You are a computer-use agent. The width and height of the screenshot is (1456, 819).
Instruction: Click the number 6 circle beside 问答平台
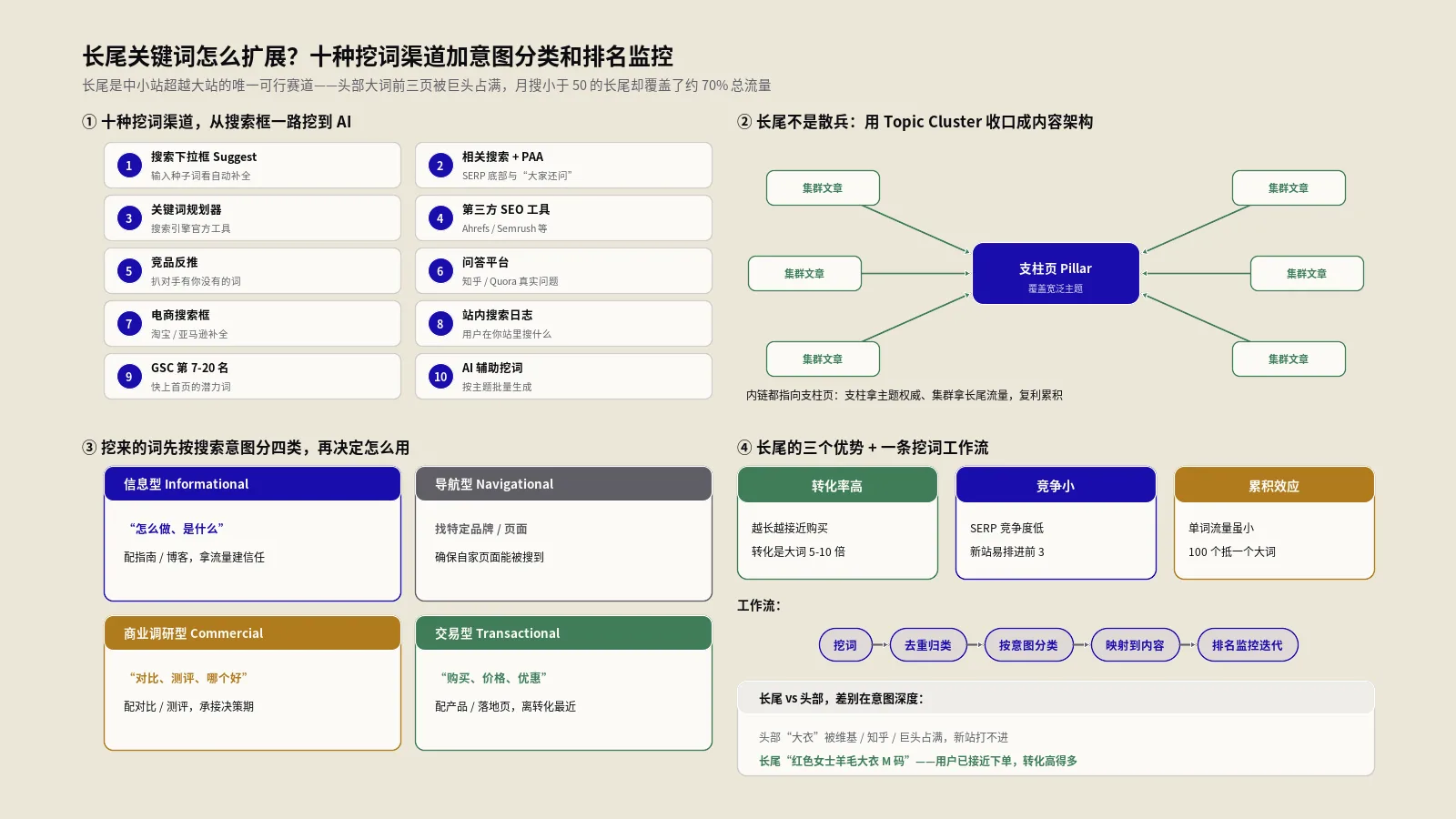point(440,271)
